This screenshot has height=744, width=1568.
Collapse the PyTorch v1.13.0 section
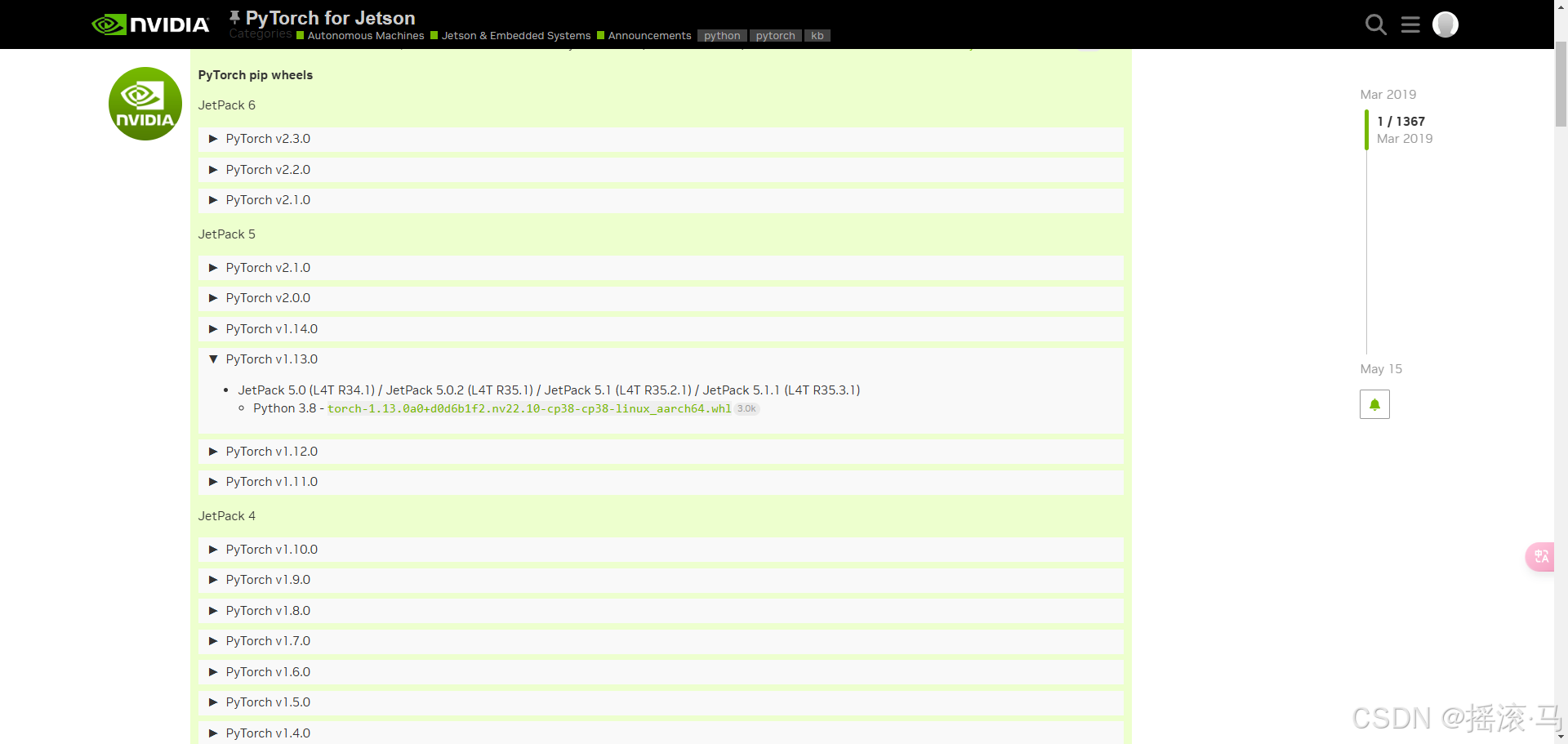point(271,359)
